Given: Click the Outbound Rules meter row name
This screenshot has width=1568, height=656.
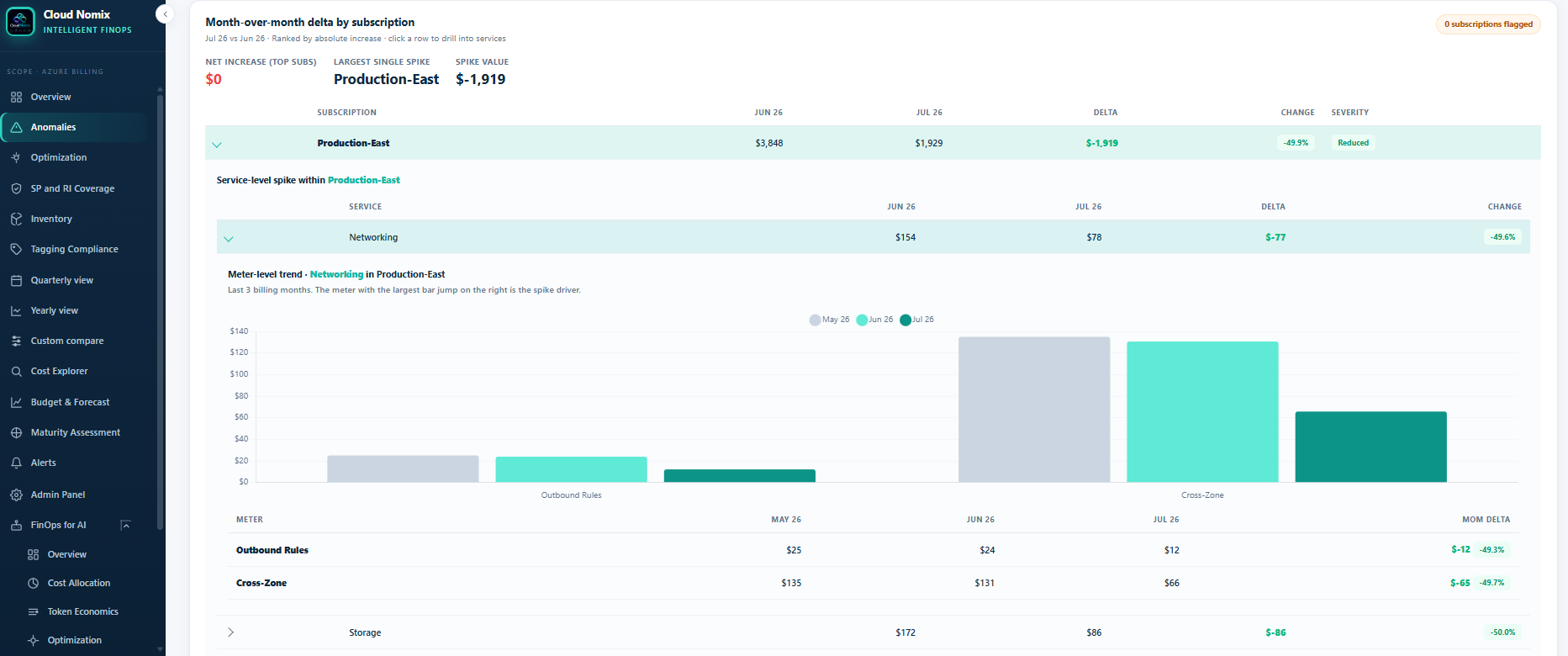Looking at the screenshot, I should point(272,550).
